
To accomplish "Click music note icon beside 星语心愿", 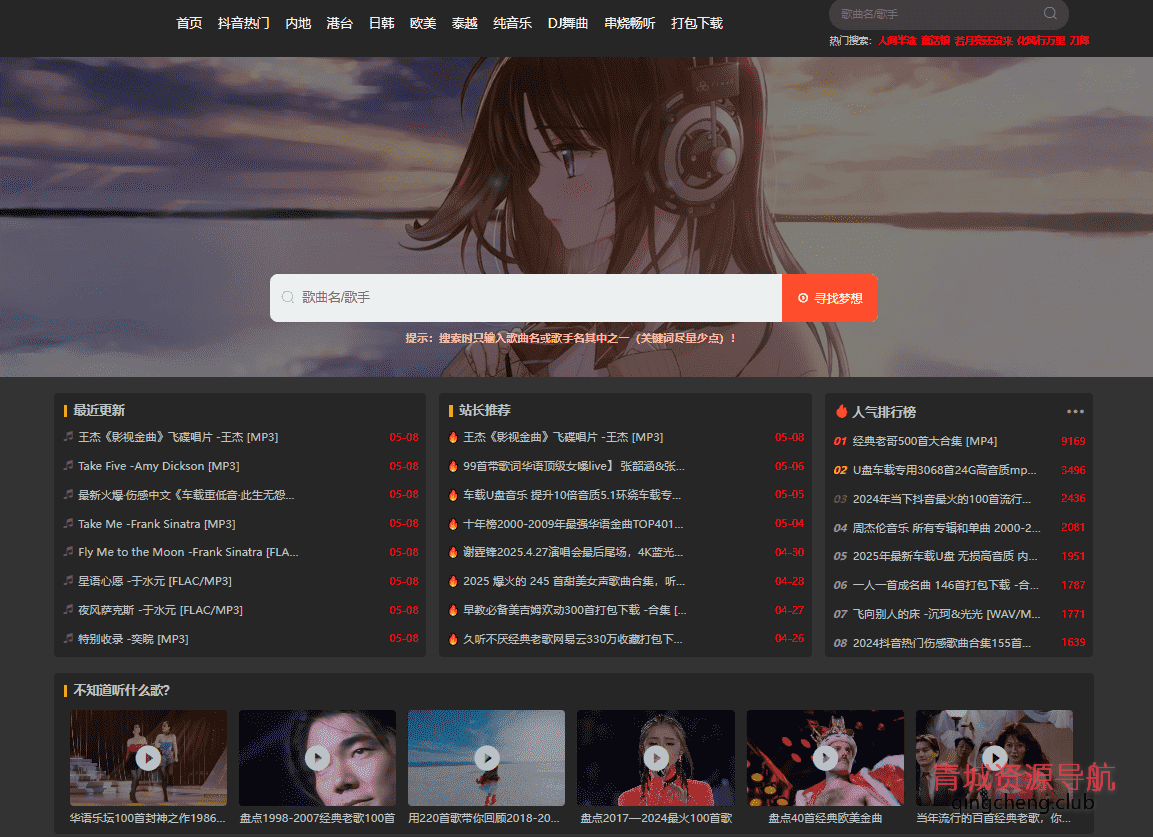I will pyautogui.click(x=68, y=581).
